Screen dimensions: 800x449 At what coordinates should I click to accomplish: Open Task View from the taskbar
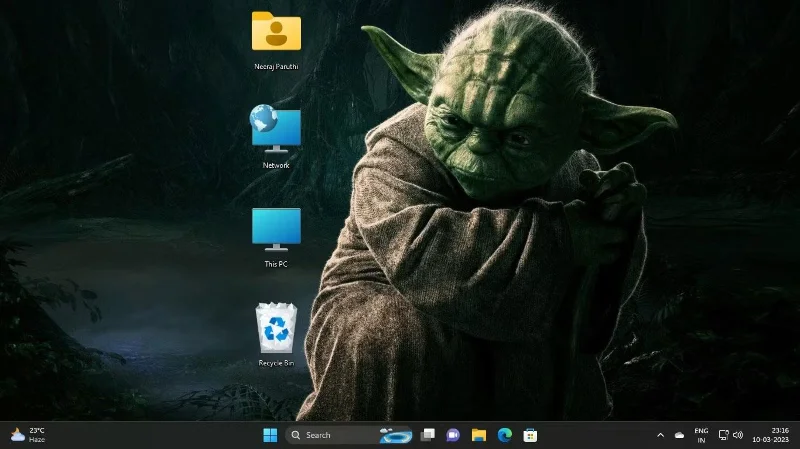[428, 435]
